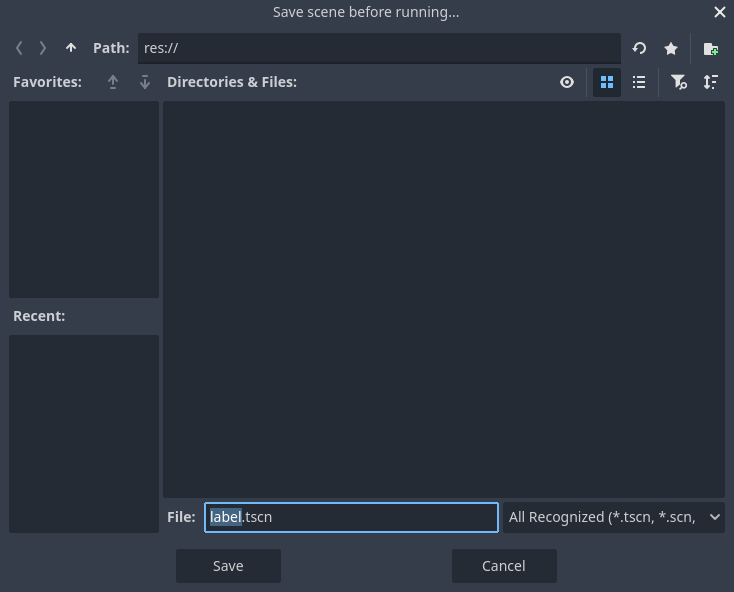Screen dimensions: 734x592
Task: Switch to list view
Action: (x=639, y=82)
